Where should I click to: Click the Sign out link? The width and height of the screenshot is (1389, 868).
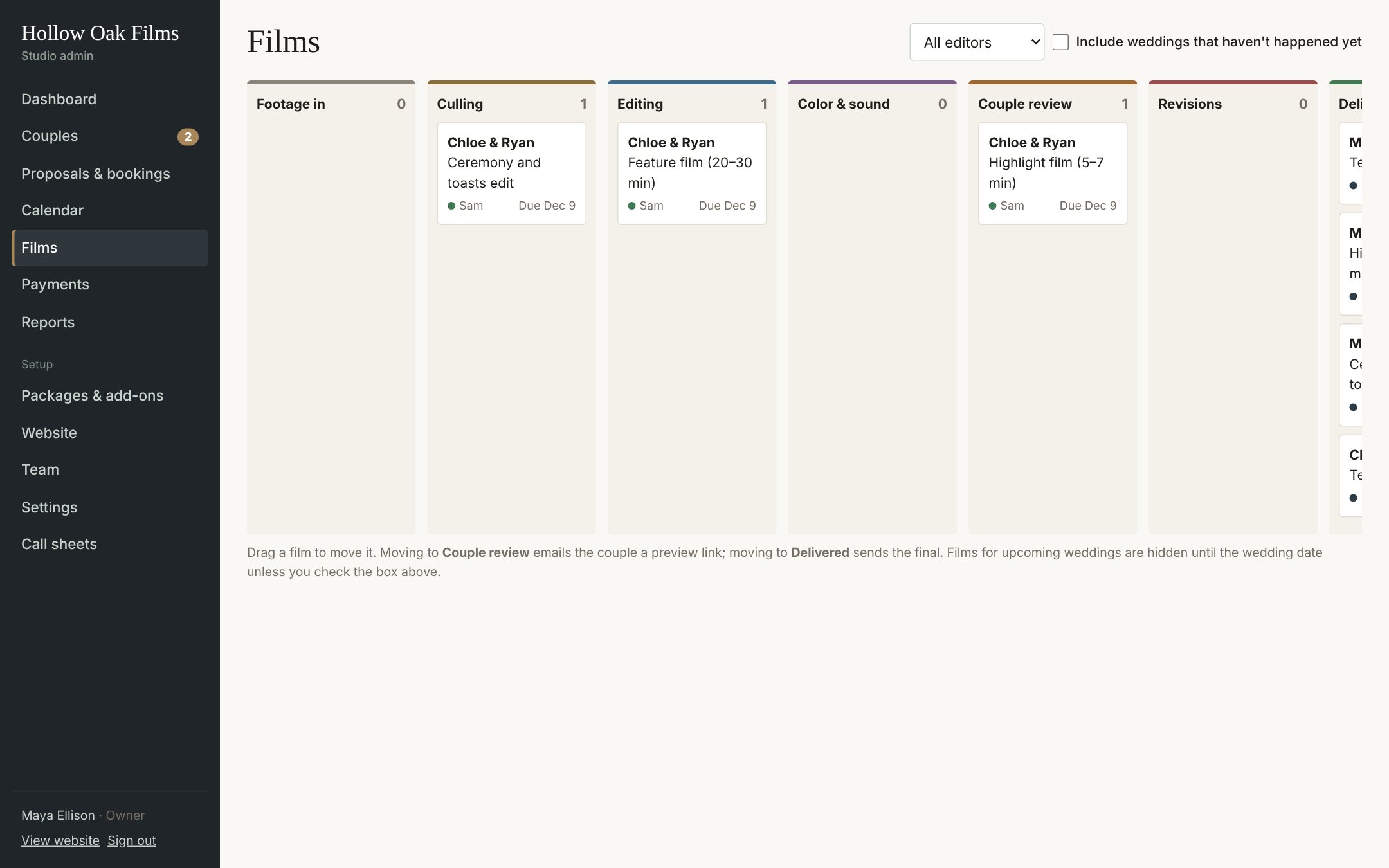(132, 840)
